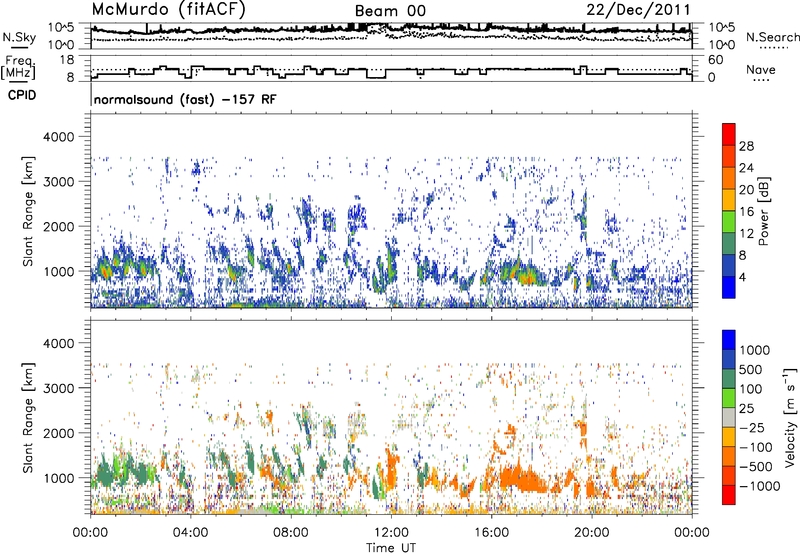This screenshot has height=554, width=800.
Task: Click the Power [dB] colorbar title
Action: 764,211
